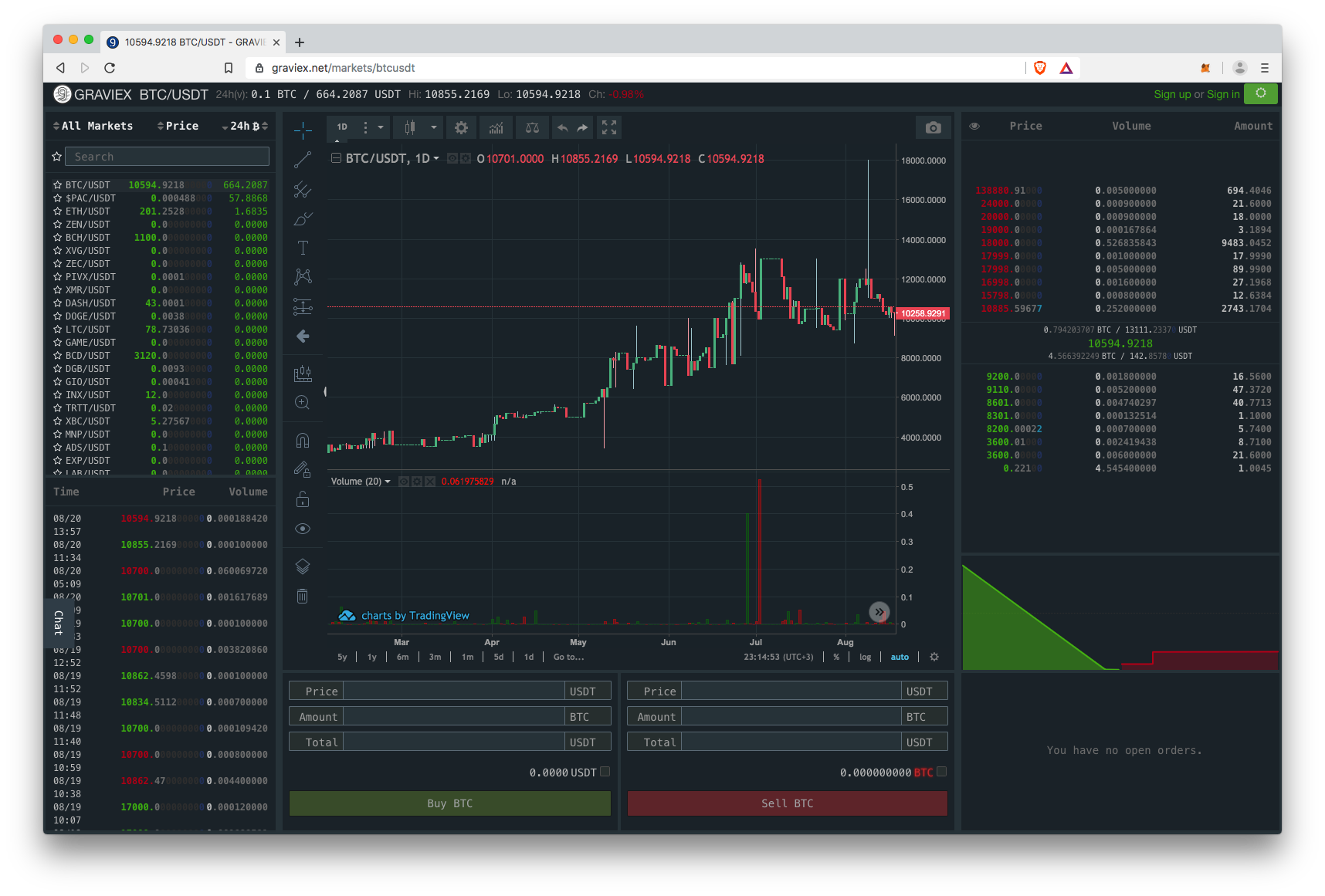This screenshot has width=1325, height=896.
Task: Open the Chat side tab
Action: click(59, 622)
